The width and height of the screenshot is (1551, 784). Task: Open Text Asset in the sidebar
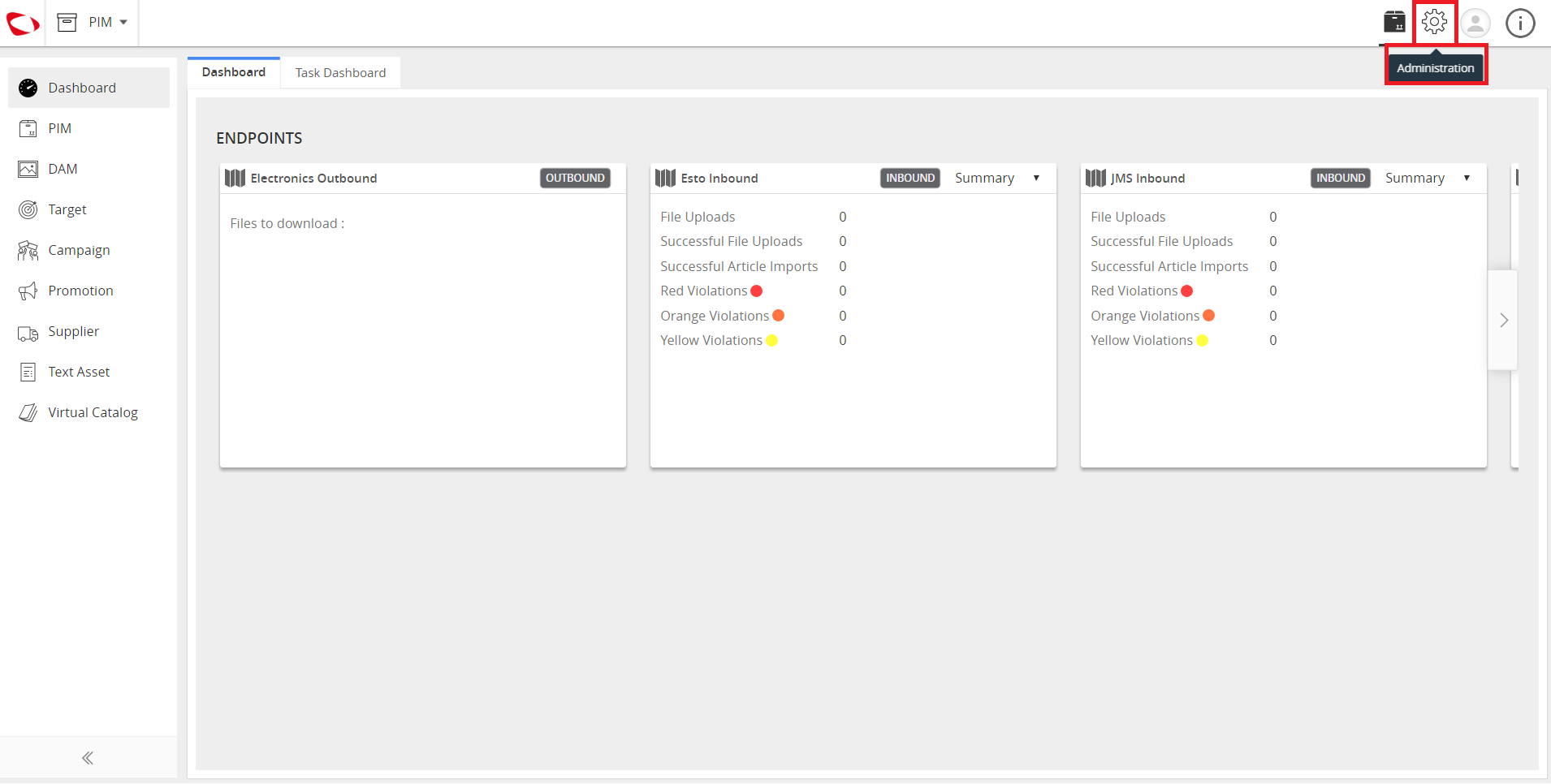[x=89, y=372]
